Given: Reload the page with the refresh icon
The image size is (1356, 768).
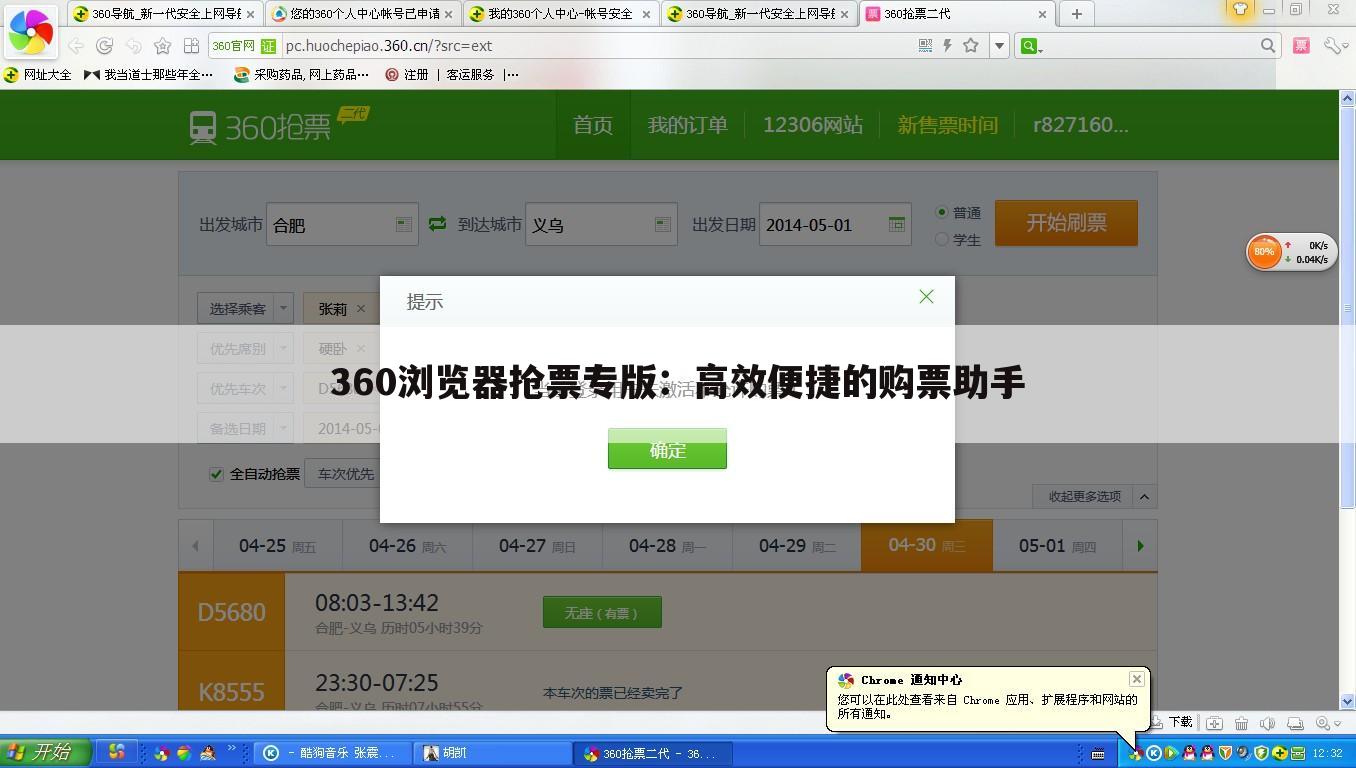Looking at the screenshot, I should [104, 45].
